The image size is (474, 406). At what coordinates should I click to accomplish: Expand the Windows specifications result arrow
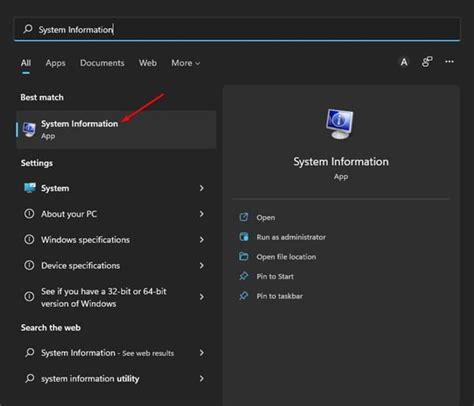pyautogui.click(x=202, y=240)
